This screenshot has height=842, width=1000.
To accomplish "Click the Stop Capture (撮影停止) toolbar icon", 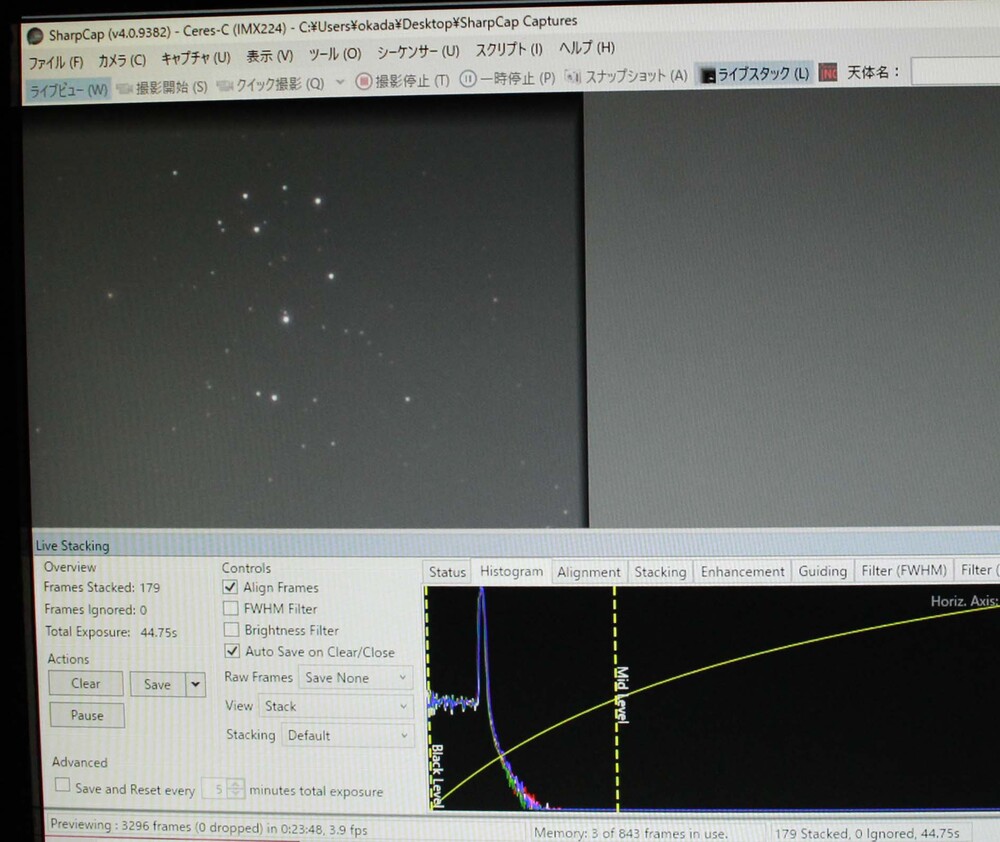I will (365, 80).
